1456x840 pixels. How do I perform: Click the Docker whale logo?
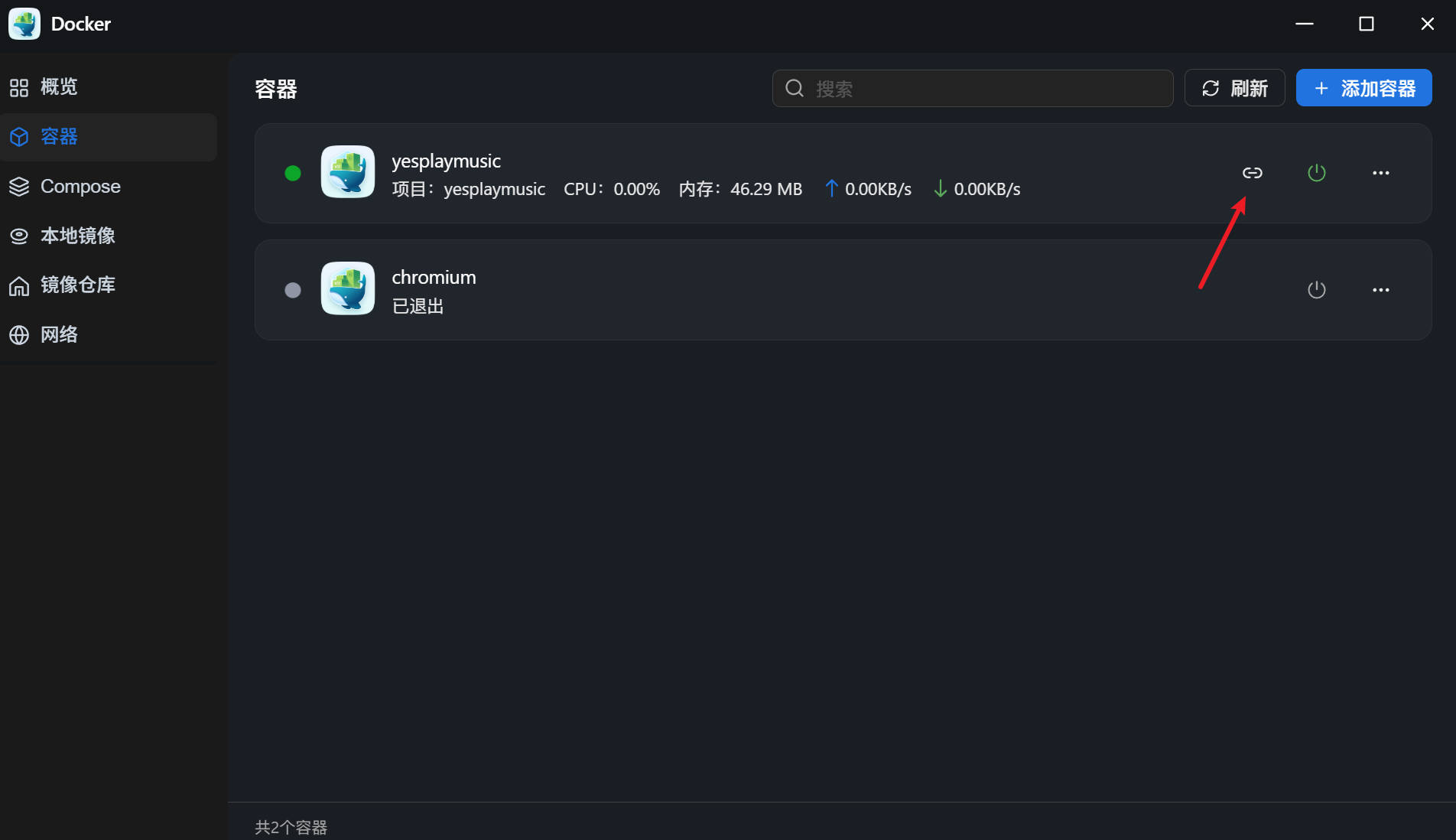24,23
